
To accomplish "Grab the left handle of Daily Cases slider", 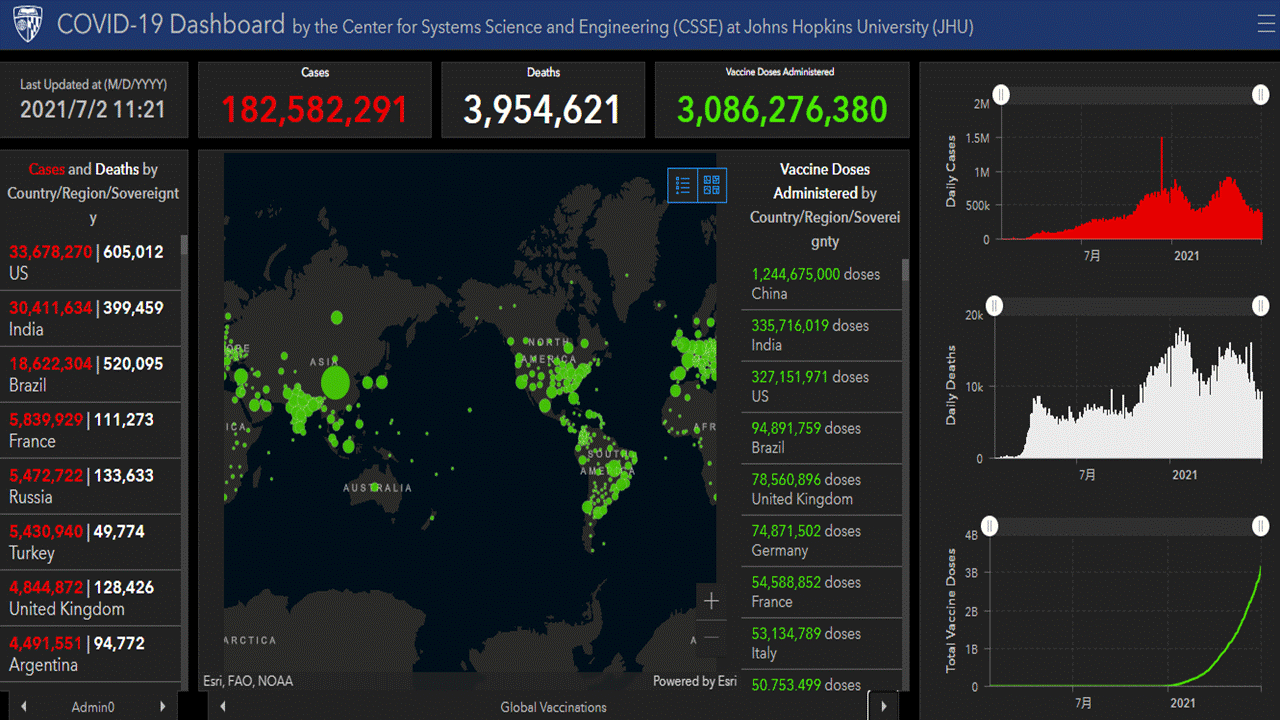I will coord(1001,94).
